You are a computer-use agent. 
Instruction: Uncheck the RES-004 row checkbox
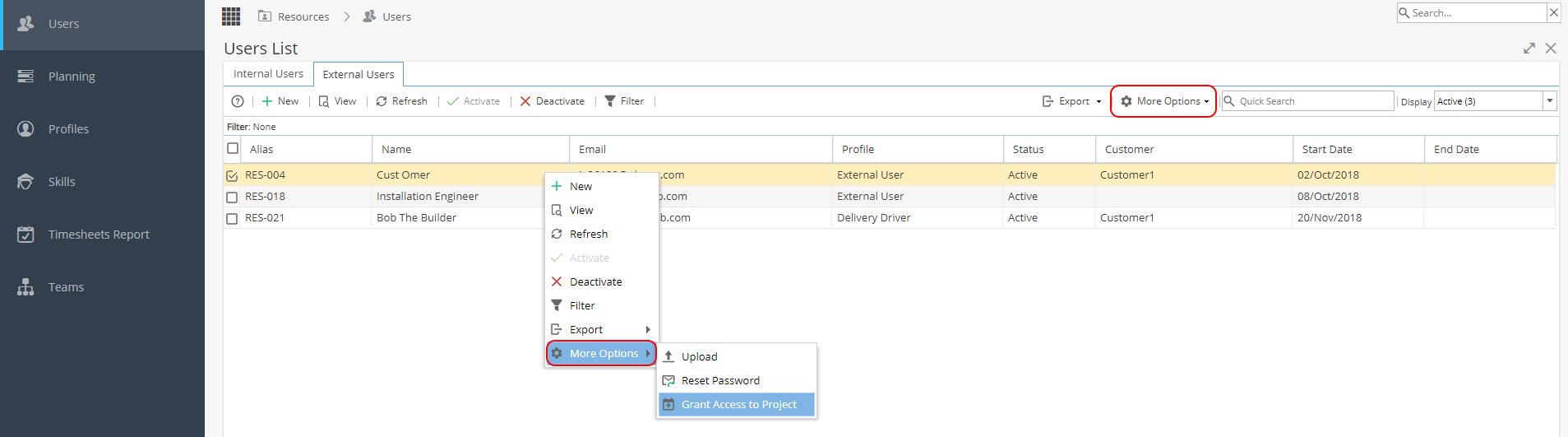(232, 175)
